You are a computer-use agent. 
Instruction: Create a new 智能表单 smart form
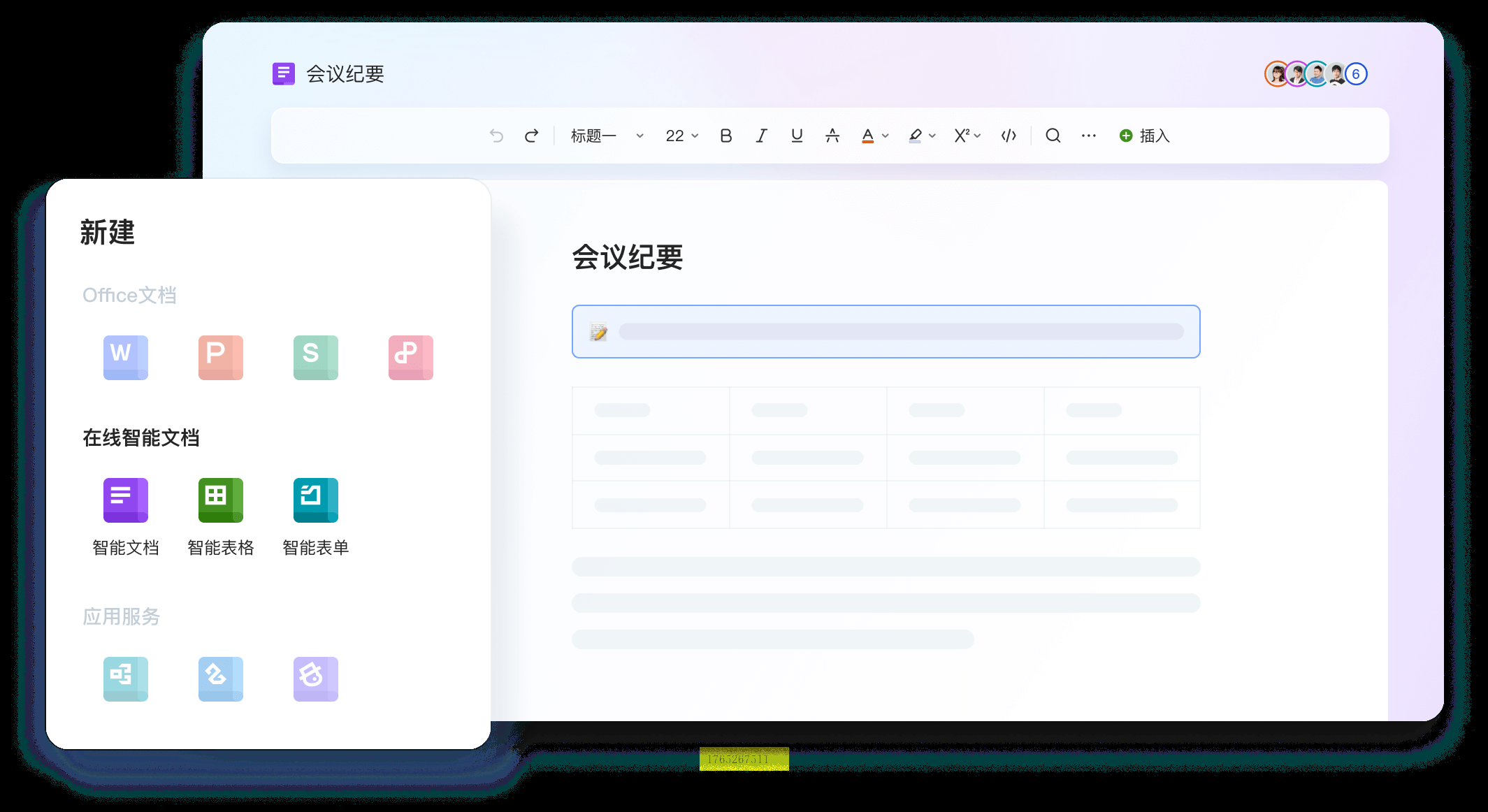316,500
